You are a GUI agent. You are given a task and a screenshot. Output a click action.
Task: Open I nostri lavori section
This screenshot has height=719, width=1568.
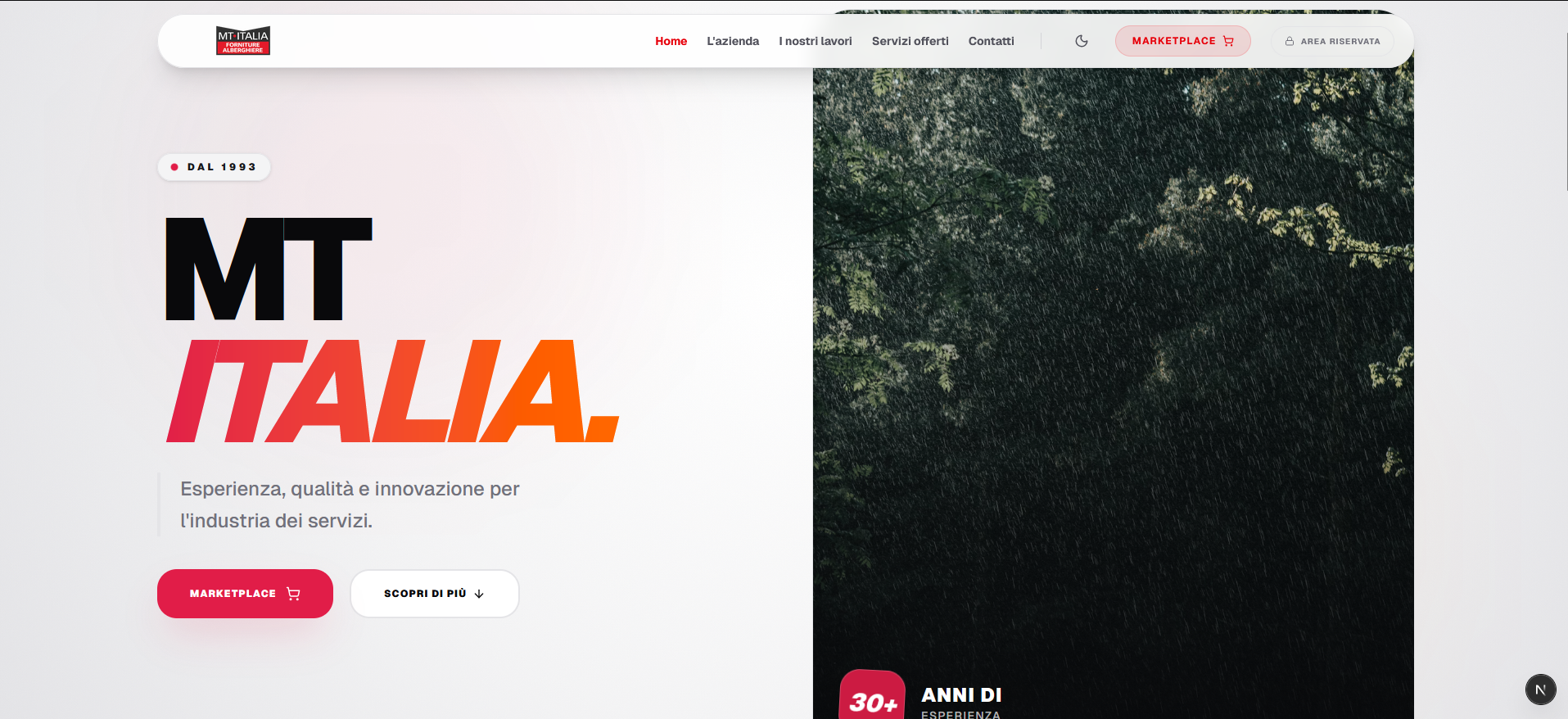coord(816,41)
